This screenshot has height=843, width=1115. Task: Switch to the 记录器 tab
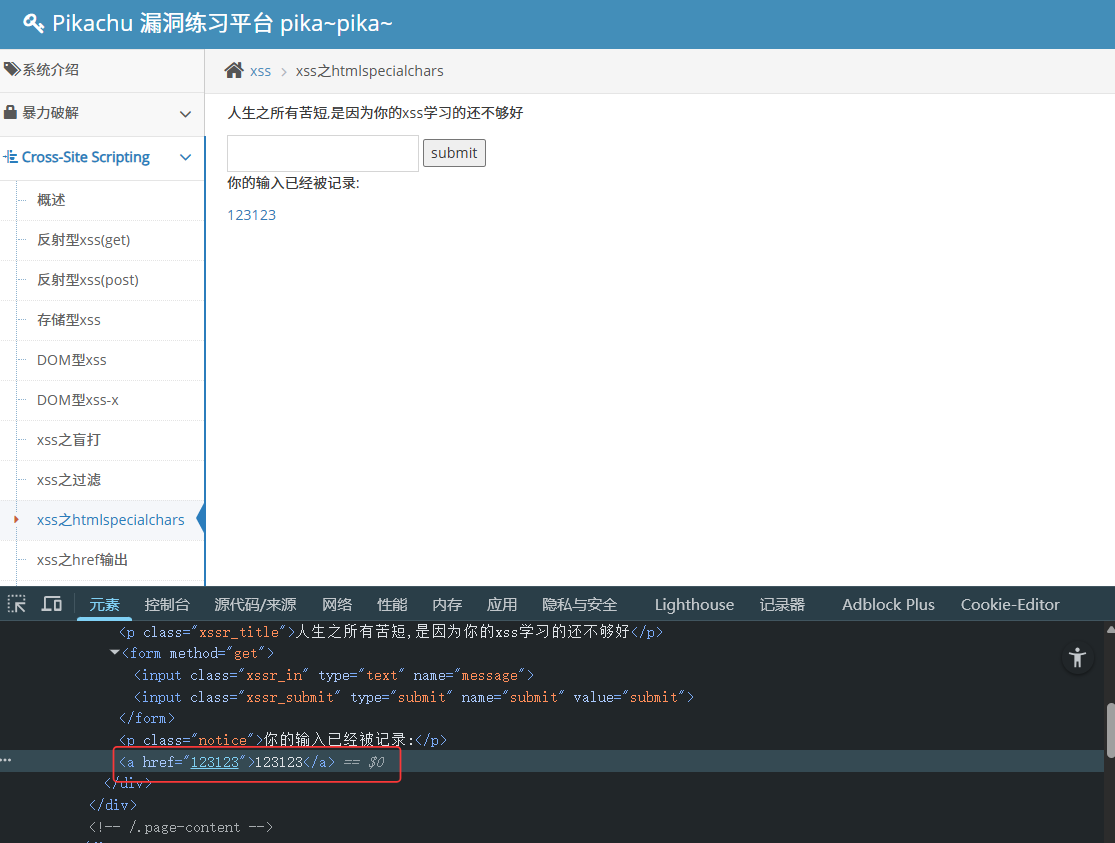point(782,605)
